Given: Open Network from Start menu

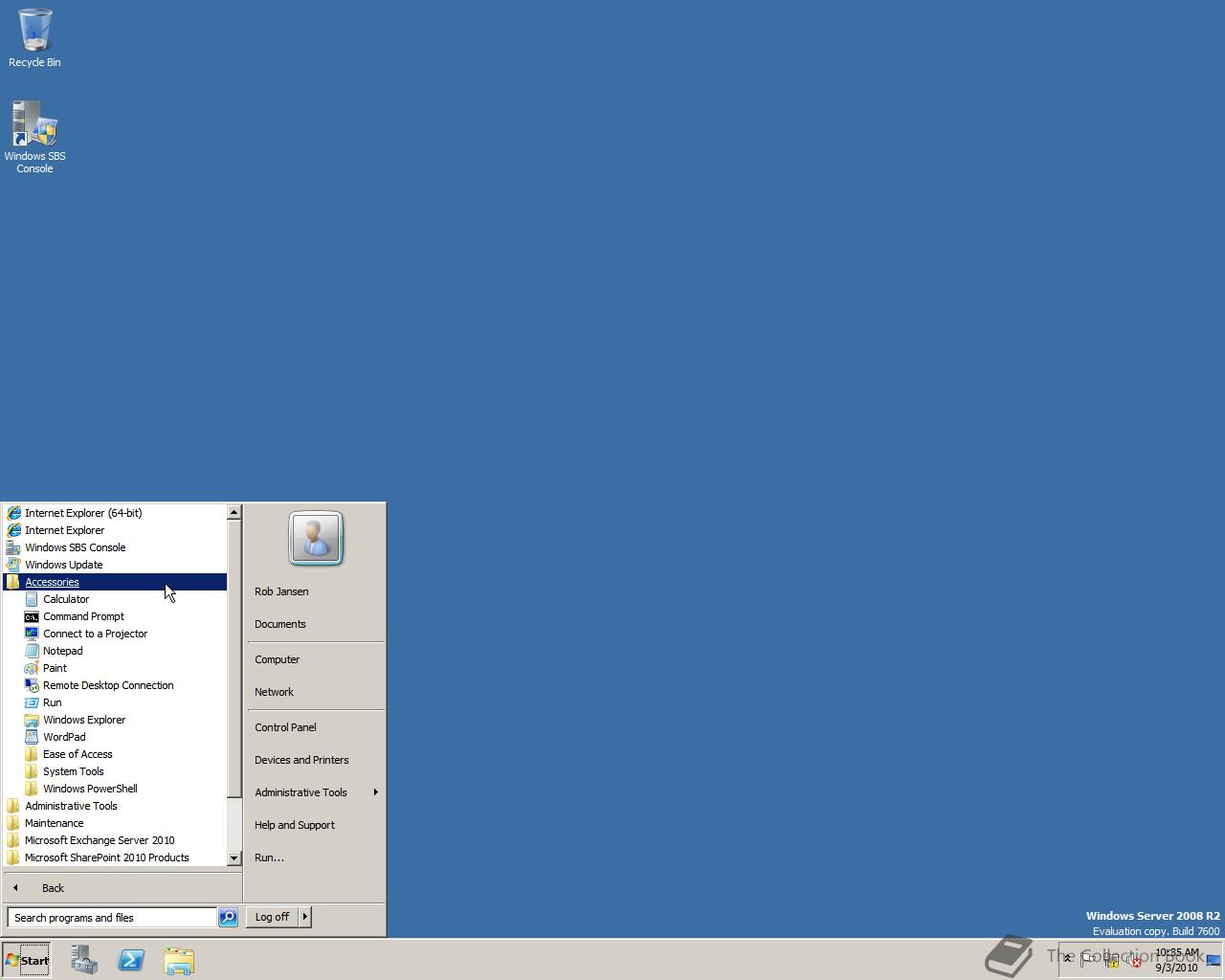Looking at the screenshot, I should pyautogui.click(x=316, y=692).
